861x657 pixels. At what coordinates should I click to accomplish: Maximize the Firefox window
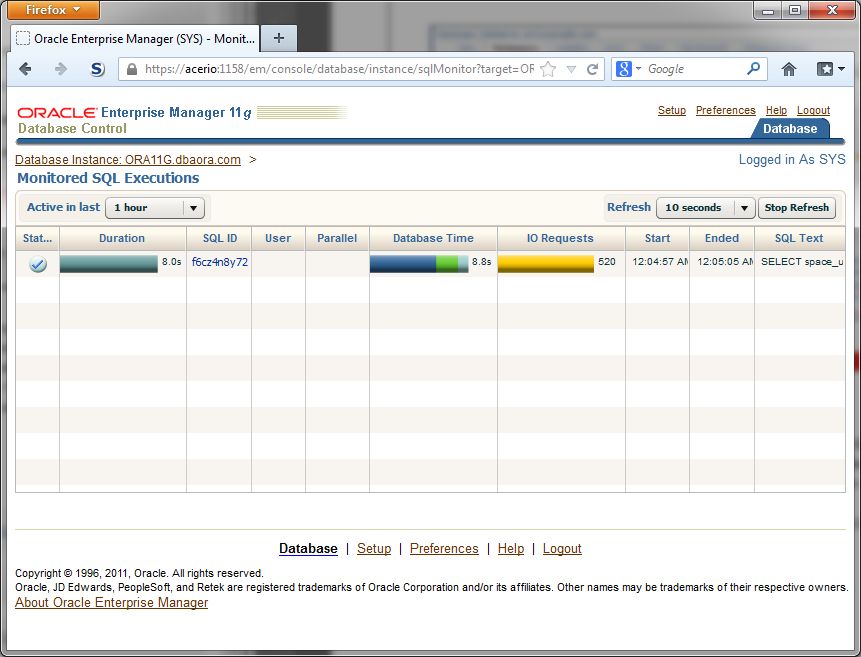tap(795, 10)
